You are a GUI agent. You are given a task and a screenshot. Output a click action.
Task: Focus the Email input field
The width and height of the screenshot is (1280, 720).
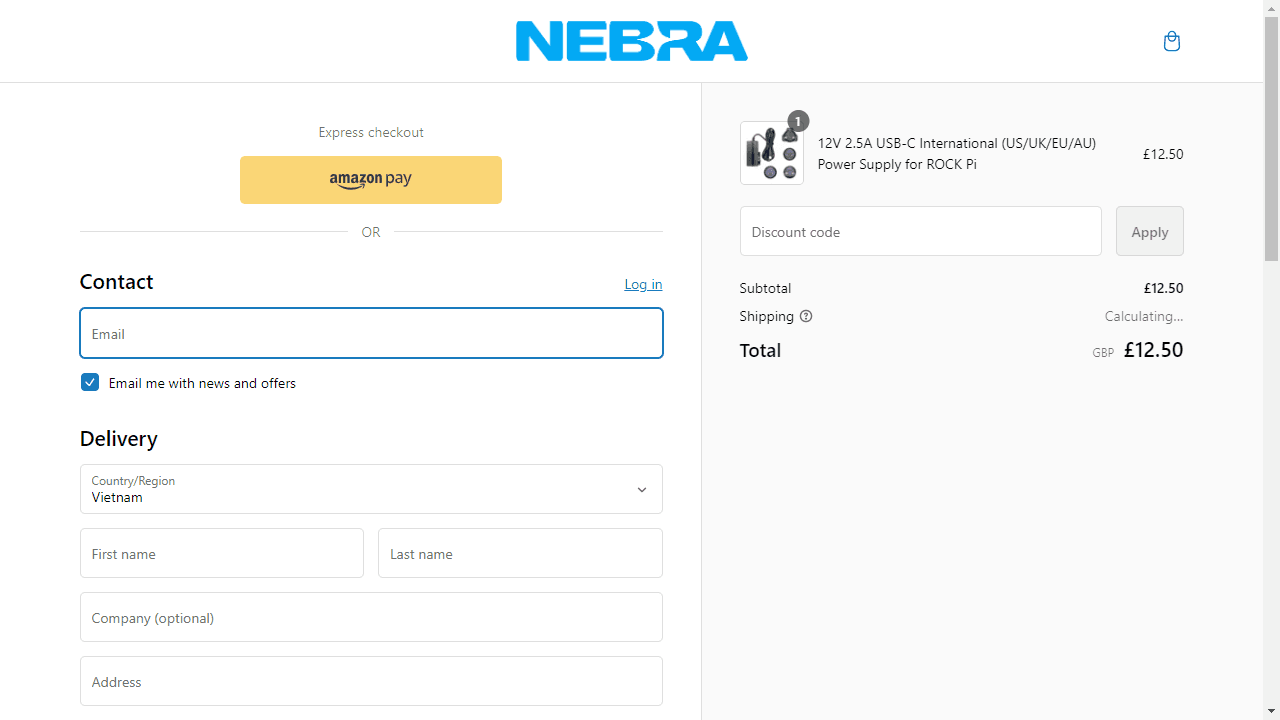coord(371,333)
